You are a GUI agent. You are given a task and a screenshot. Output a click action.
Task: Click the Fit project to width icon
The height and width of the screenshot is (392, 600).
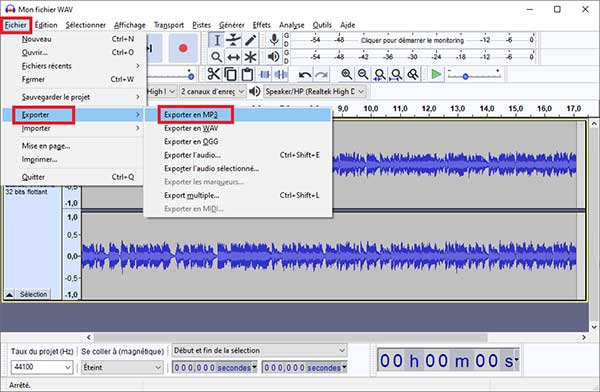[396, 74]
